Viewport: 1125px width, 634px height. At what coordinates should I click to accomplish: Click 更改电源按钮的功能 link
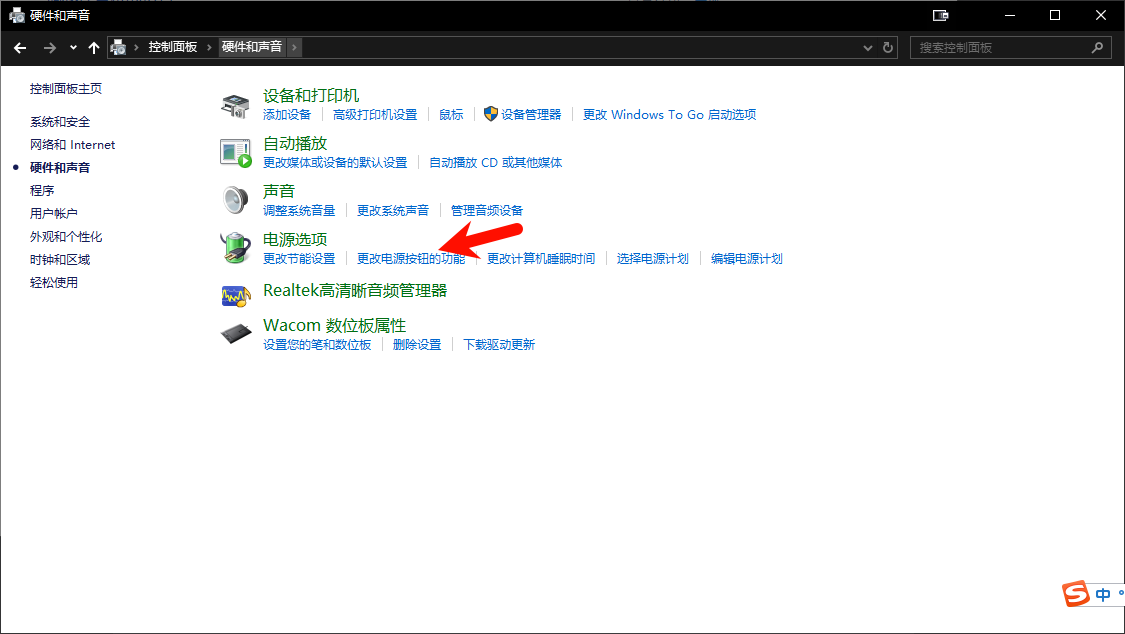pos(411,259)
